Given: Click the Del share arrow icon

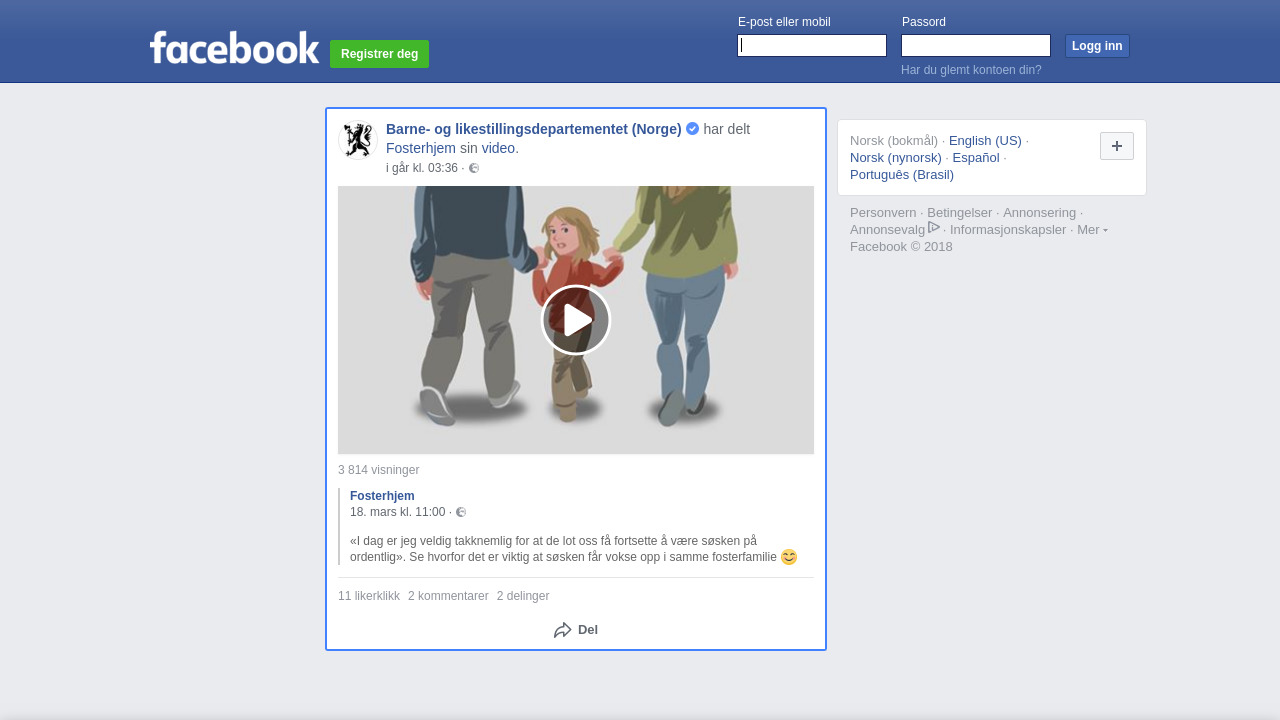Looking at the screenshot, I should coord(563,630).
